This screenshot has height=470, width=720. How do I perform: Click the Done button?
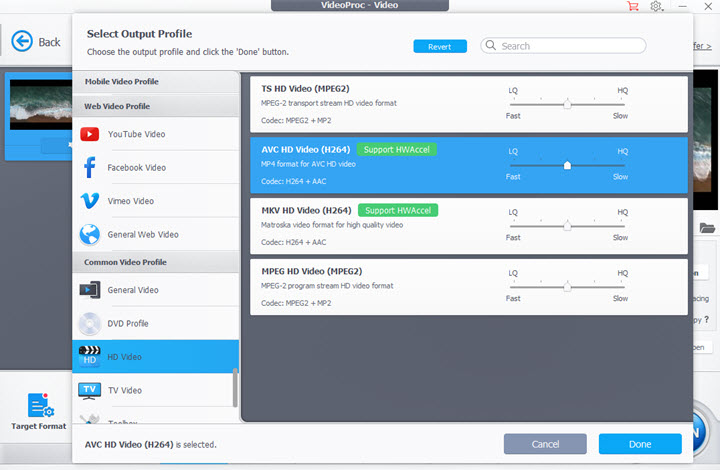point(640,444)
